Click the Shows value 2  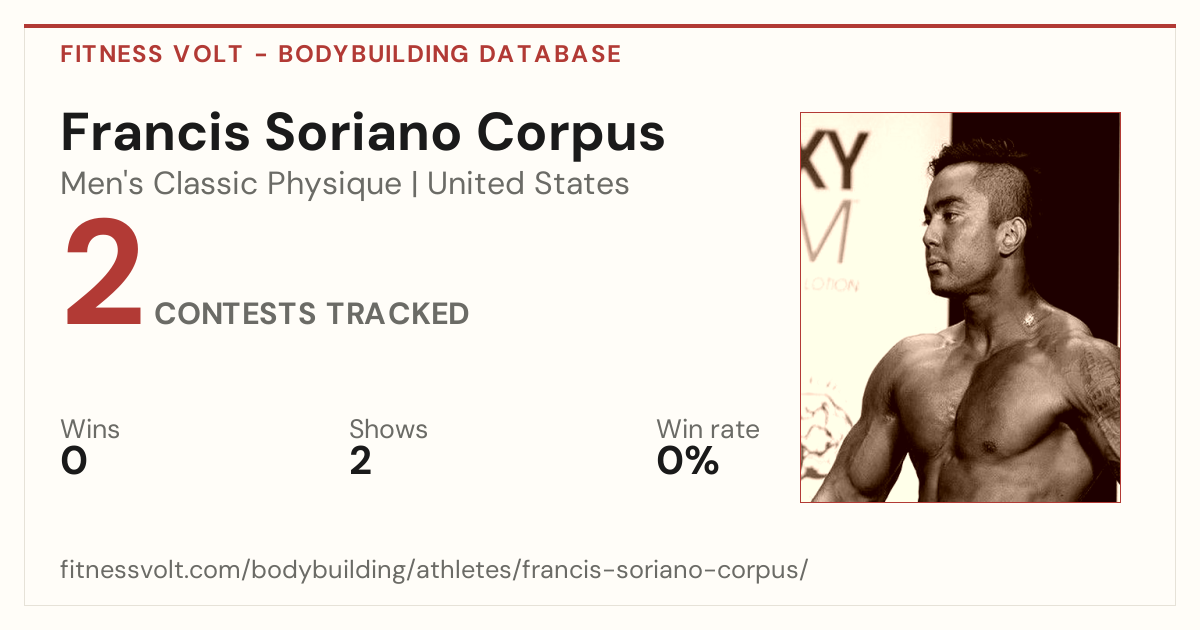tap(360, 461)
